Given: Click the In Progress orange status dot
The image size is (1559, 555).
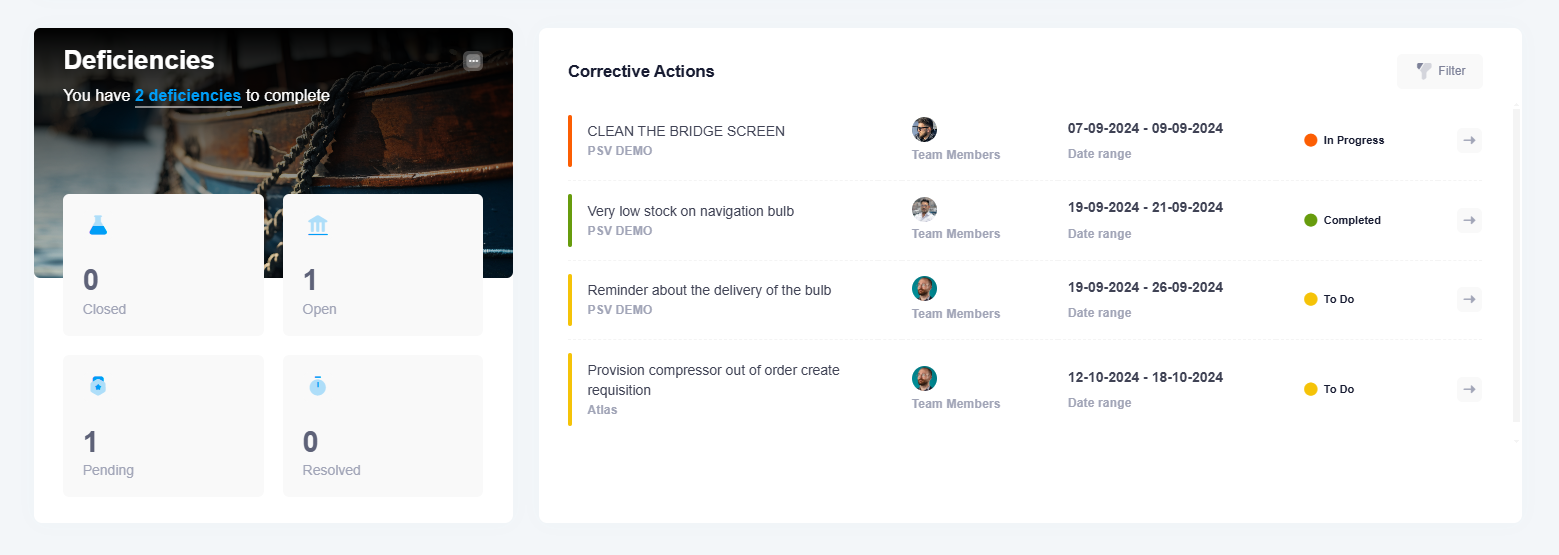Looking at the screenshot, I should click(1311, 140).
